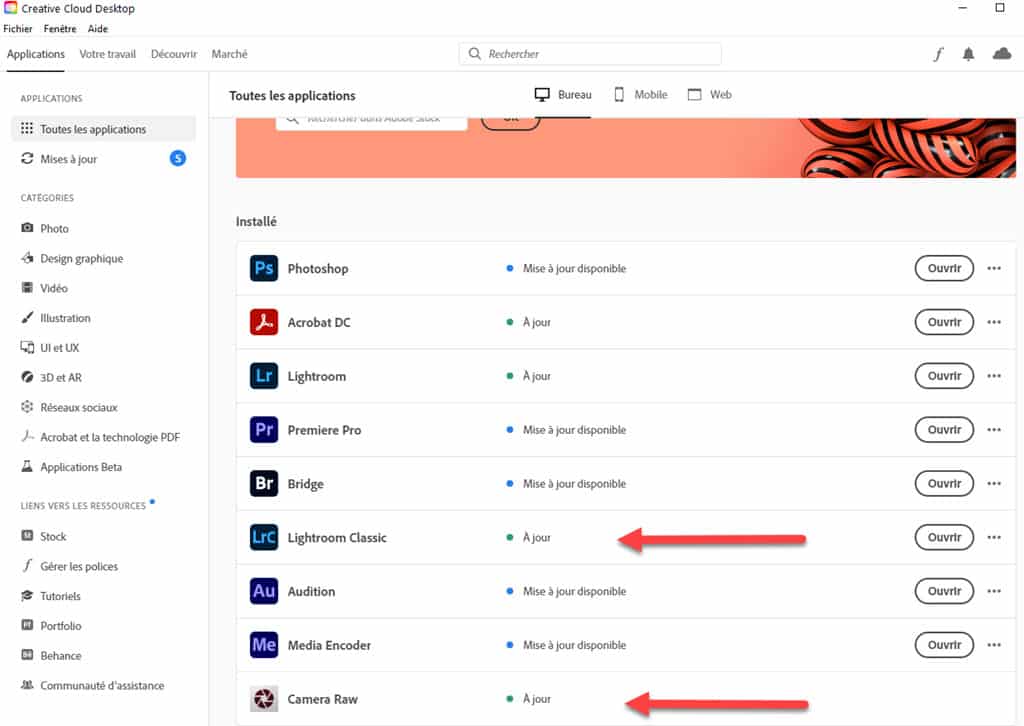Screen dimensions: 1024x726
Task: Click the Audition app icon
Action: pos(264,591)
